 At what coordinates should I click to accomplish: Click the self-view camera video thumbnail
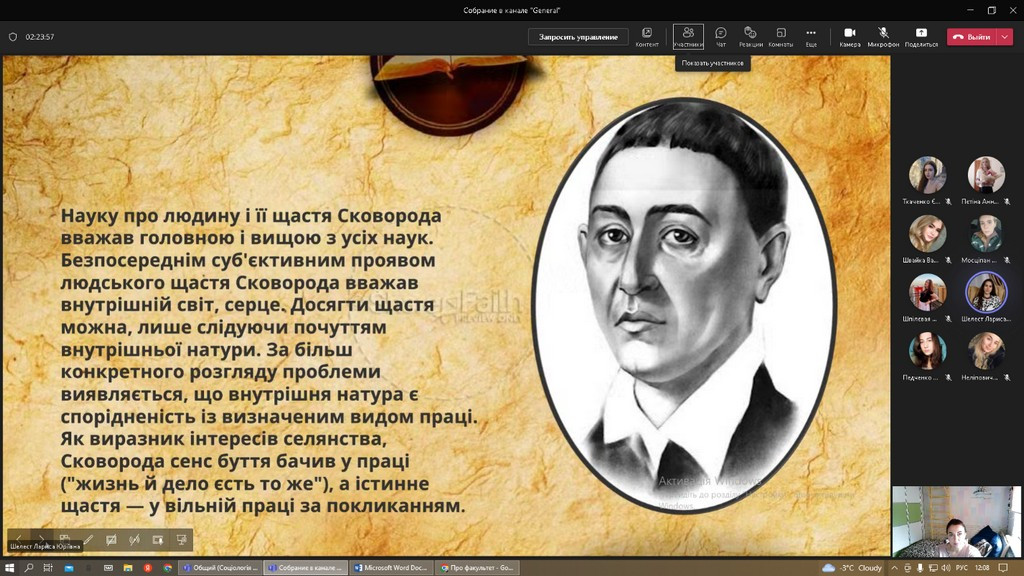(x=956, y=521)
